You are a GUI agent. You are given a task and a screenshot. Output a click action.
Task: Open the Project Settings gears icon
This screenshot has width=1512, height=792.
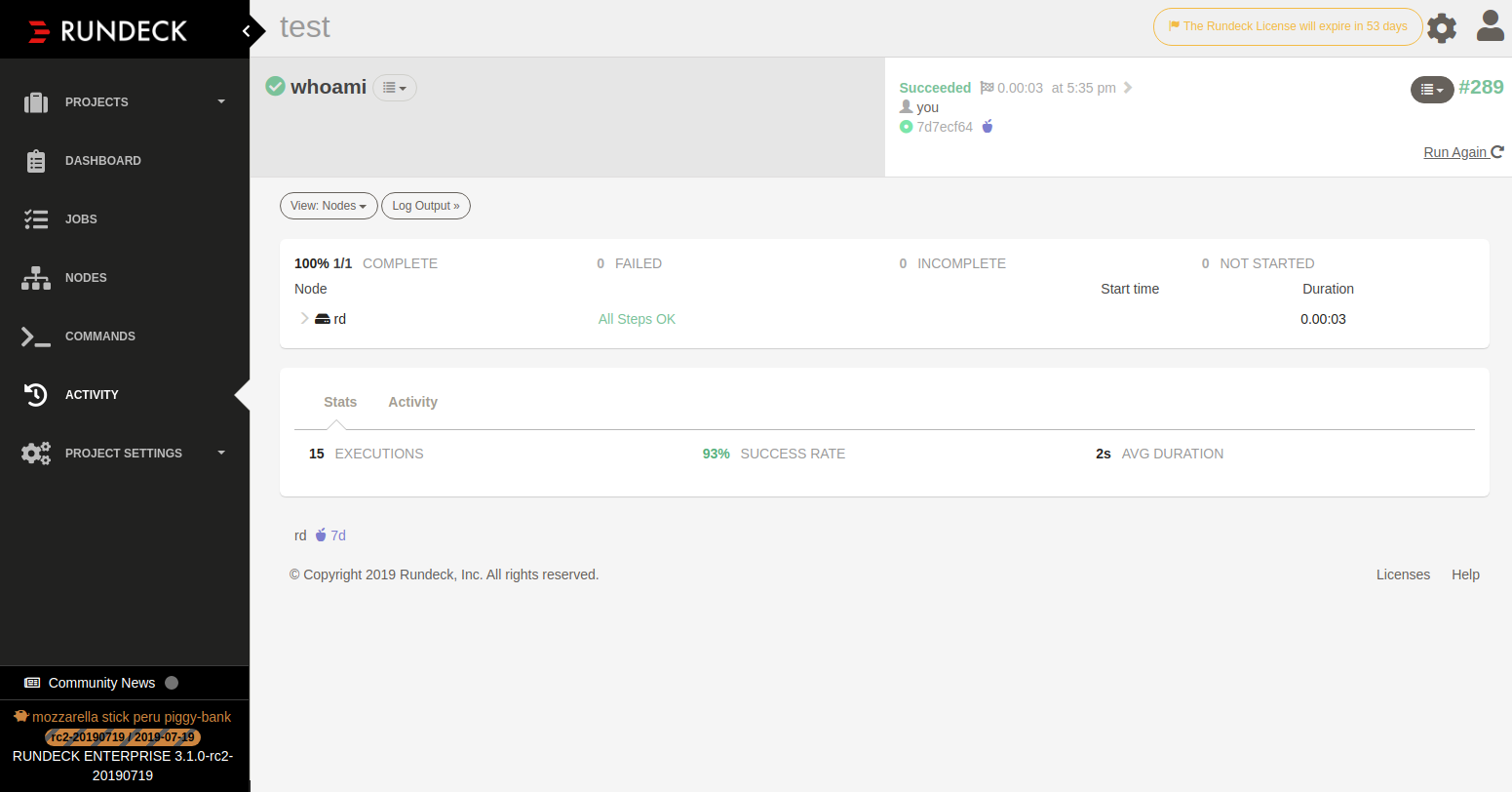click(36, 453)
